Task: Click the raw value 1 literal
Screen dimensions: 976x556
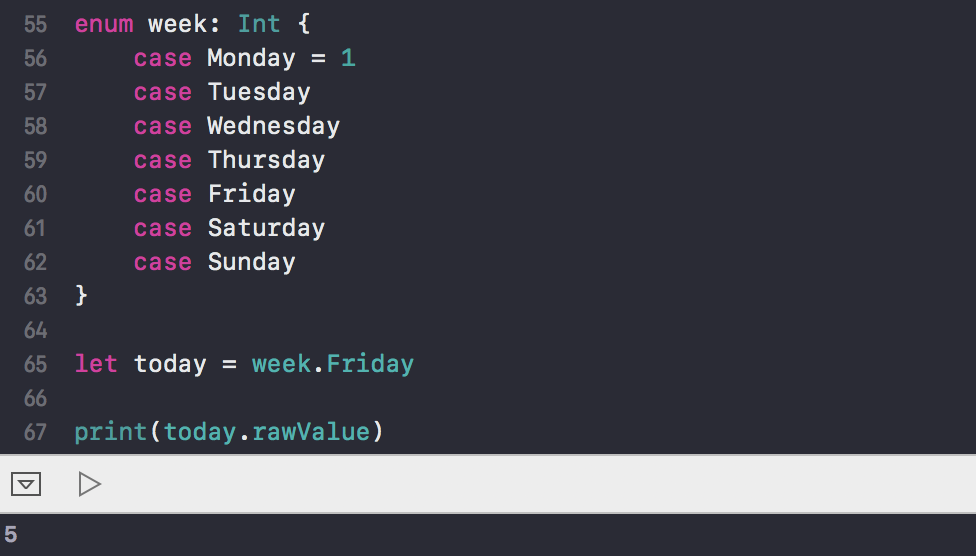Action: (348, 59)
